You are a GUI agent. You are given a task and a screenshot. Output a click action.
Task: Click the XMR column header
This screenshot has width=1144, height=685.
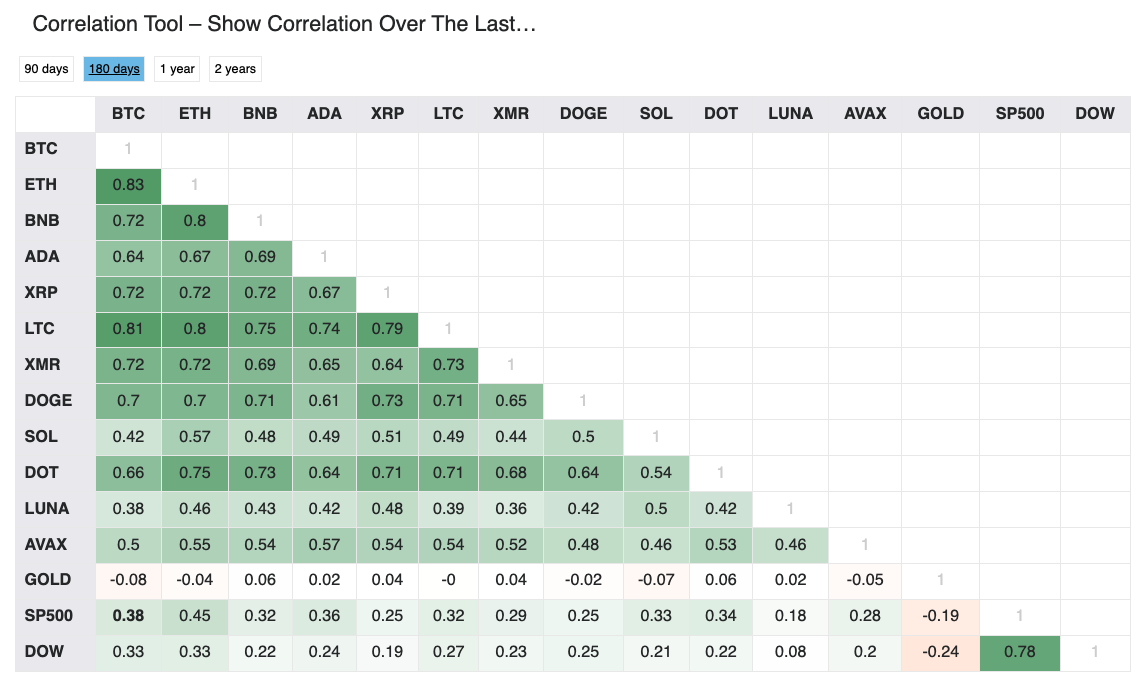coord(511,114)
